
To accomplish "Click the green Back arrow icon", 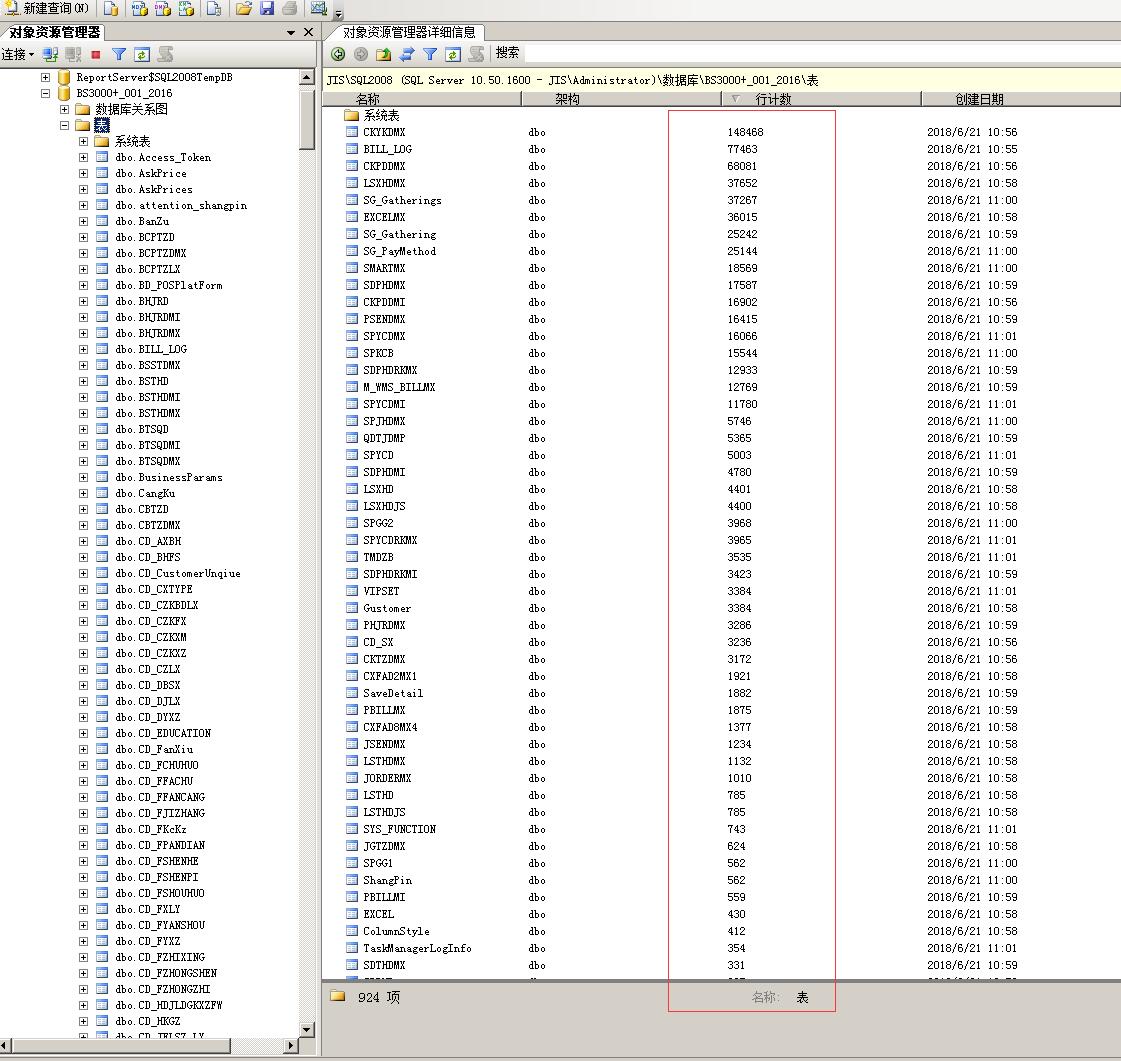I will [x=338, y=54].
